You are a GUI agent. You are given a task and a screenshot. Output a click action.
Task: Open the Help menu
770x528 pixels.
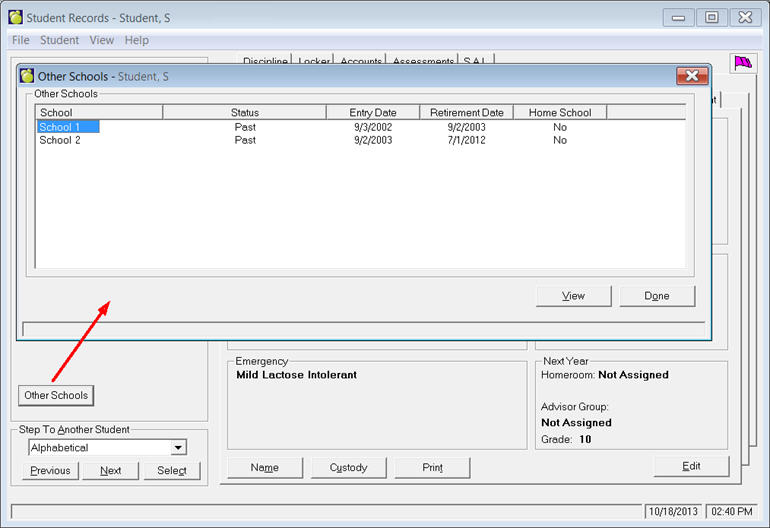tap(136, 40)
